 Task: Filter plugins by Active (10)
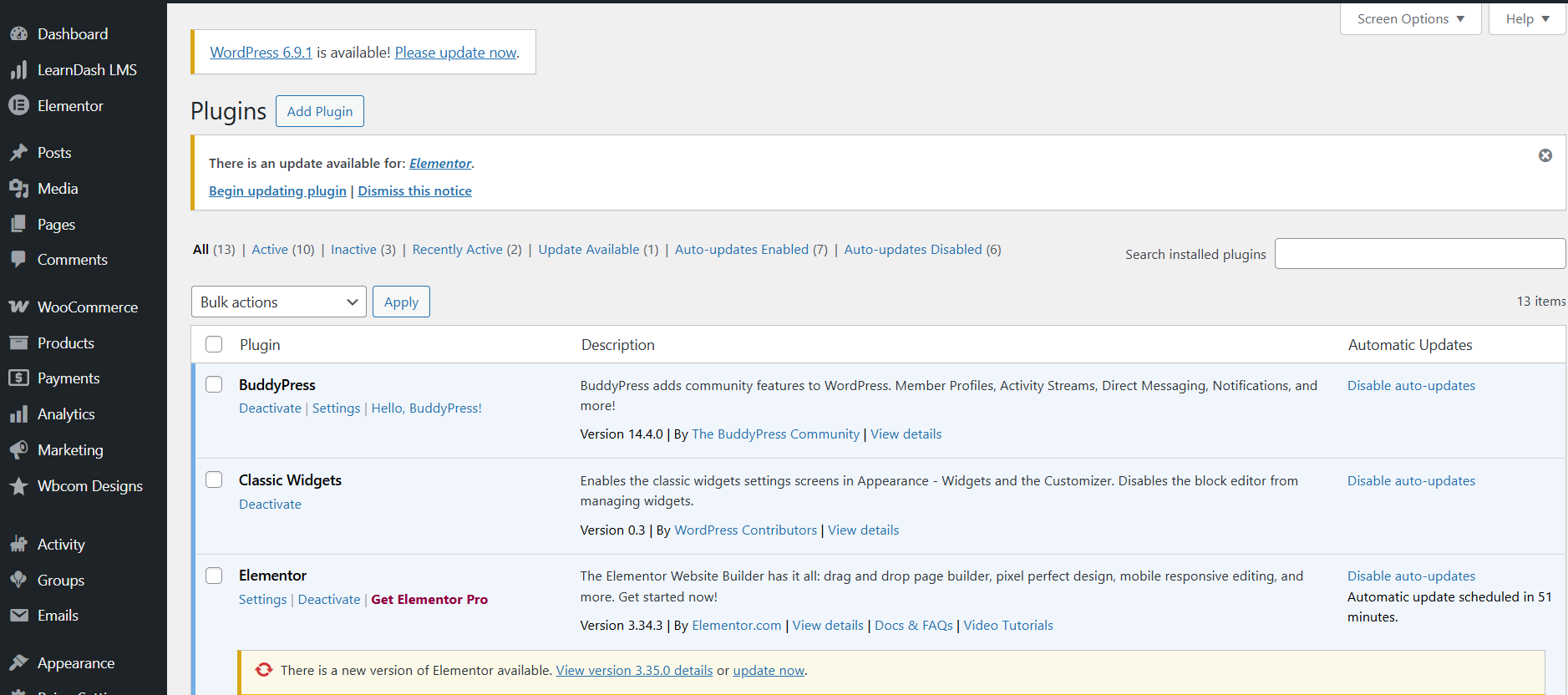click(283, 249)
